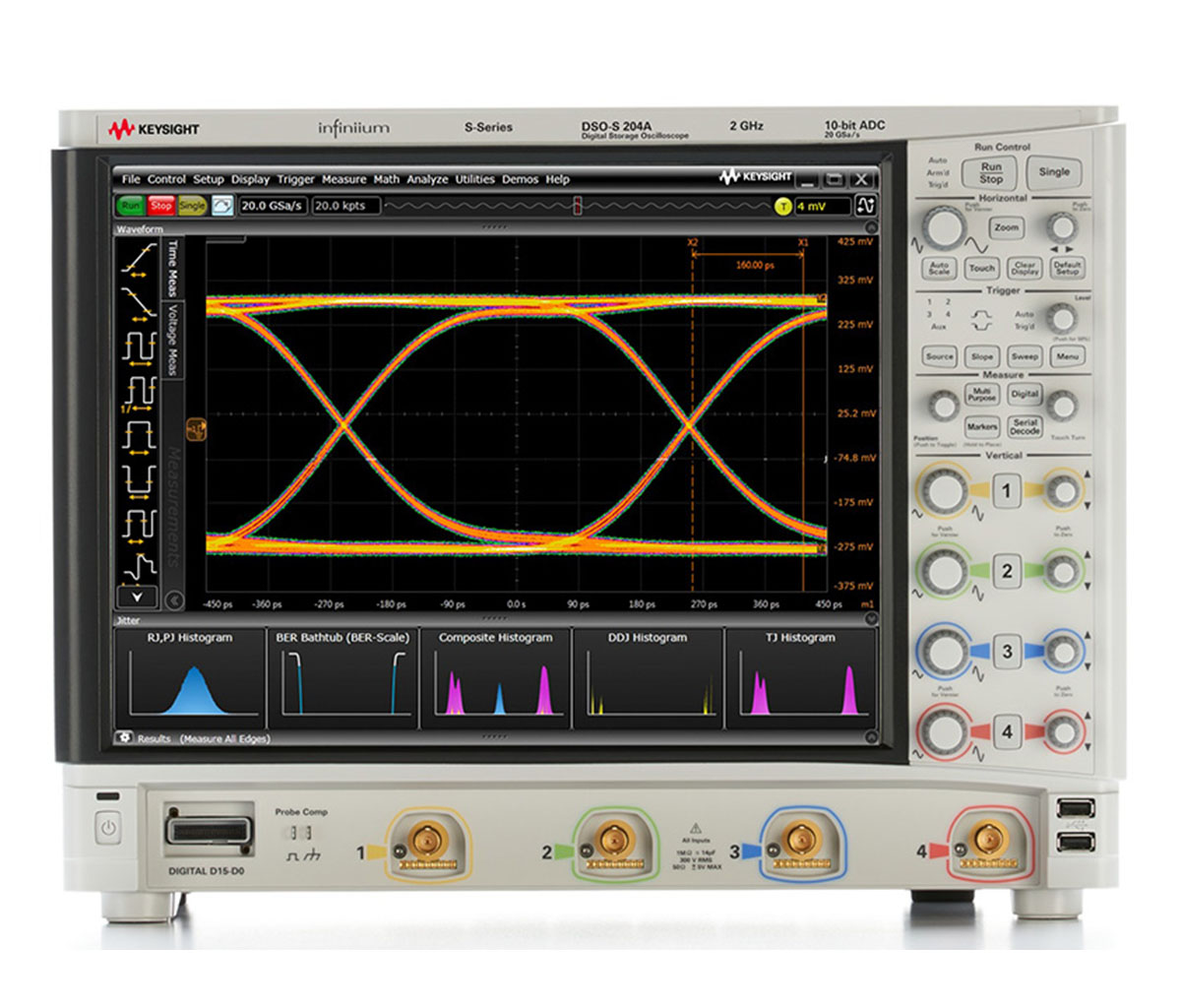This screenshot has width=1181, height=1008.
Task: Open the Results gear settings icon
Action: [125, 737]
